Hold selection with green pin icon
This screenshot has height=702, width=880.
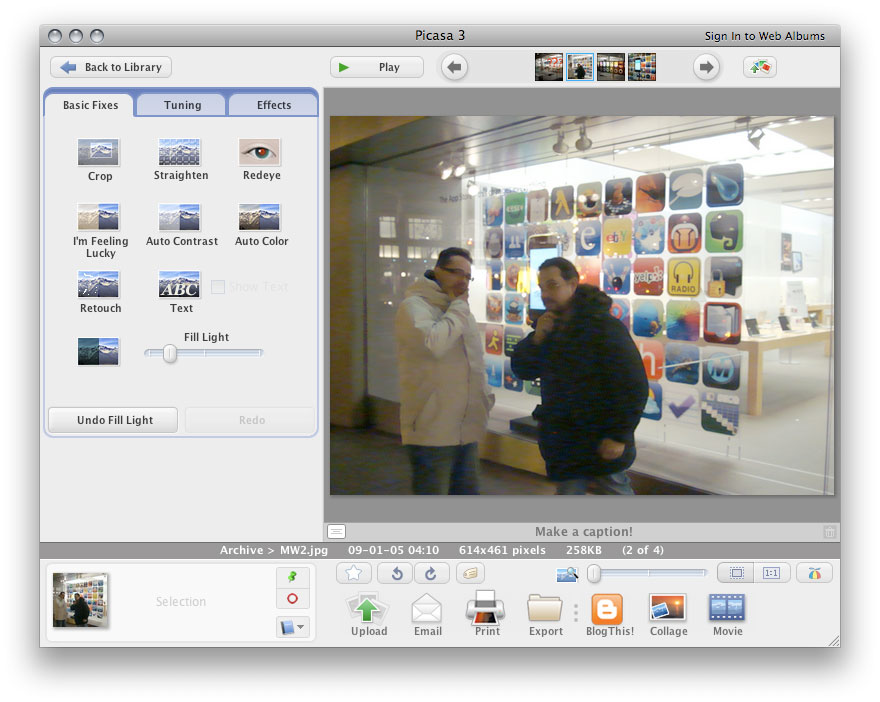click(292, 577)
